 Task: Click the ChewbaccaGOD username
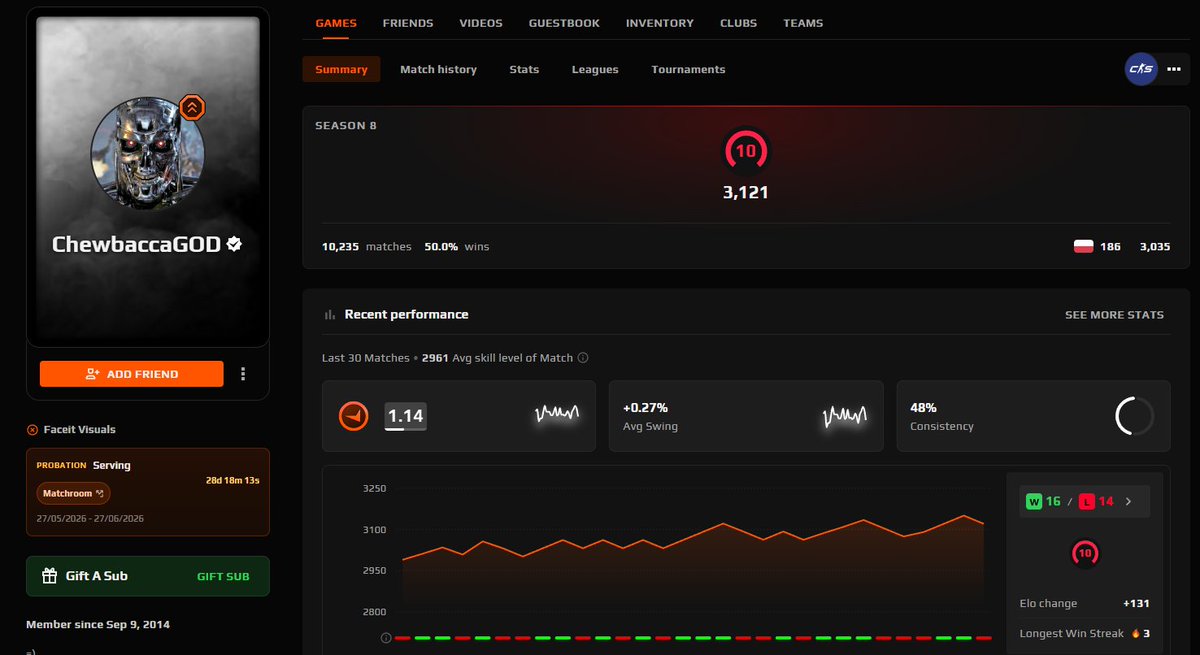(x=136, y=244)
